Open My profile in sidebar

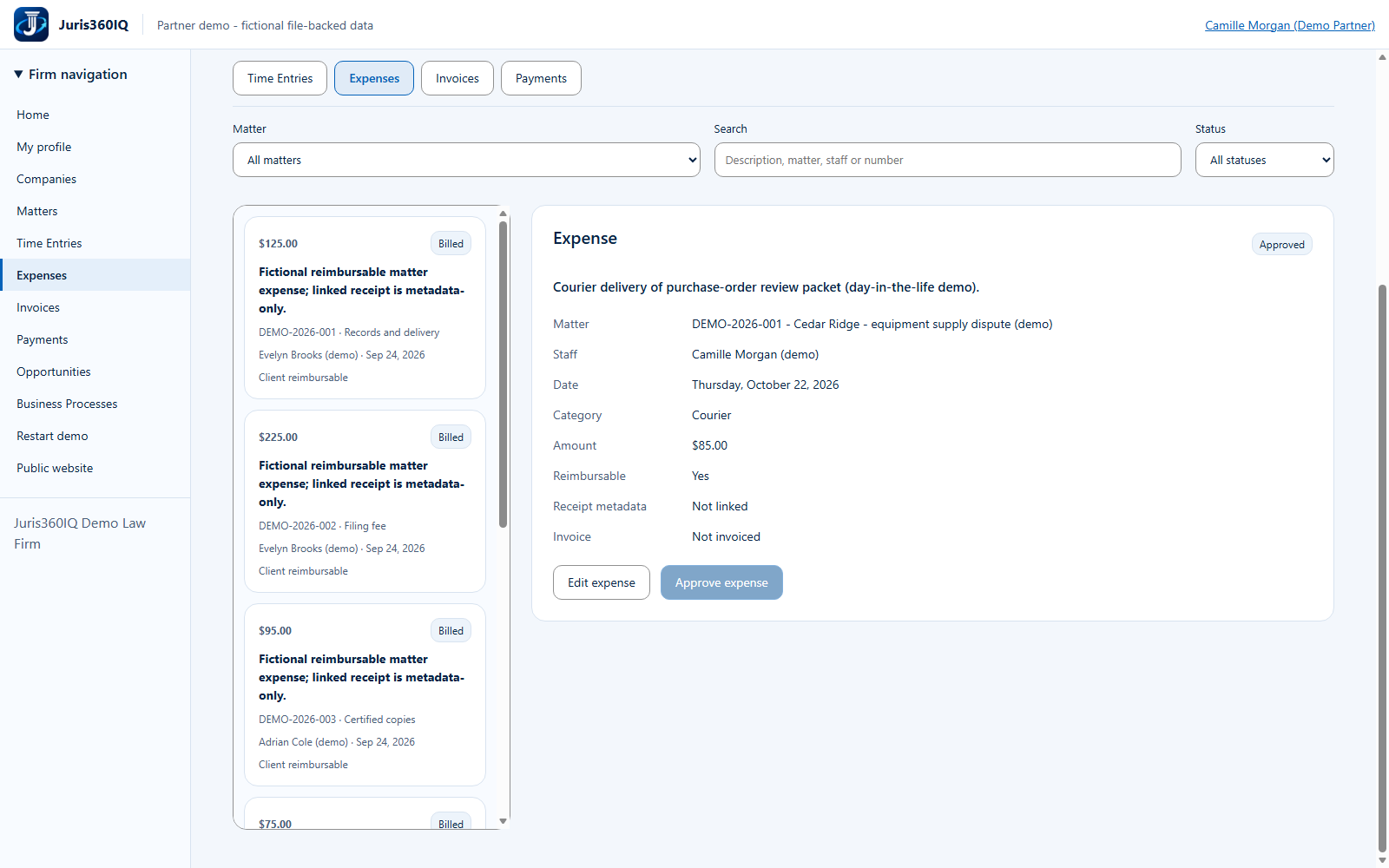tap(95, 147)
